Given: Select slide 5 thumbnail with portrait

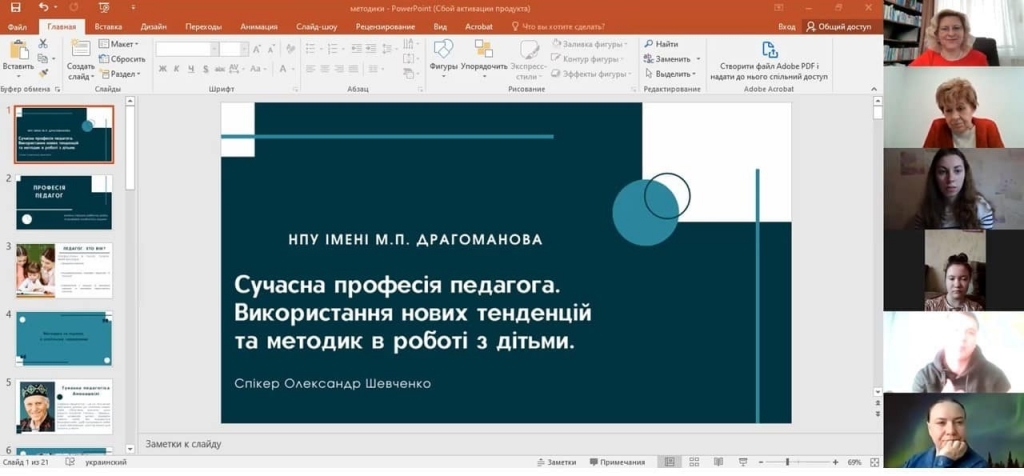Looking at the screenshot, I should pyautogui.click(x=64, y=406).
